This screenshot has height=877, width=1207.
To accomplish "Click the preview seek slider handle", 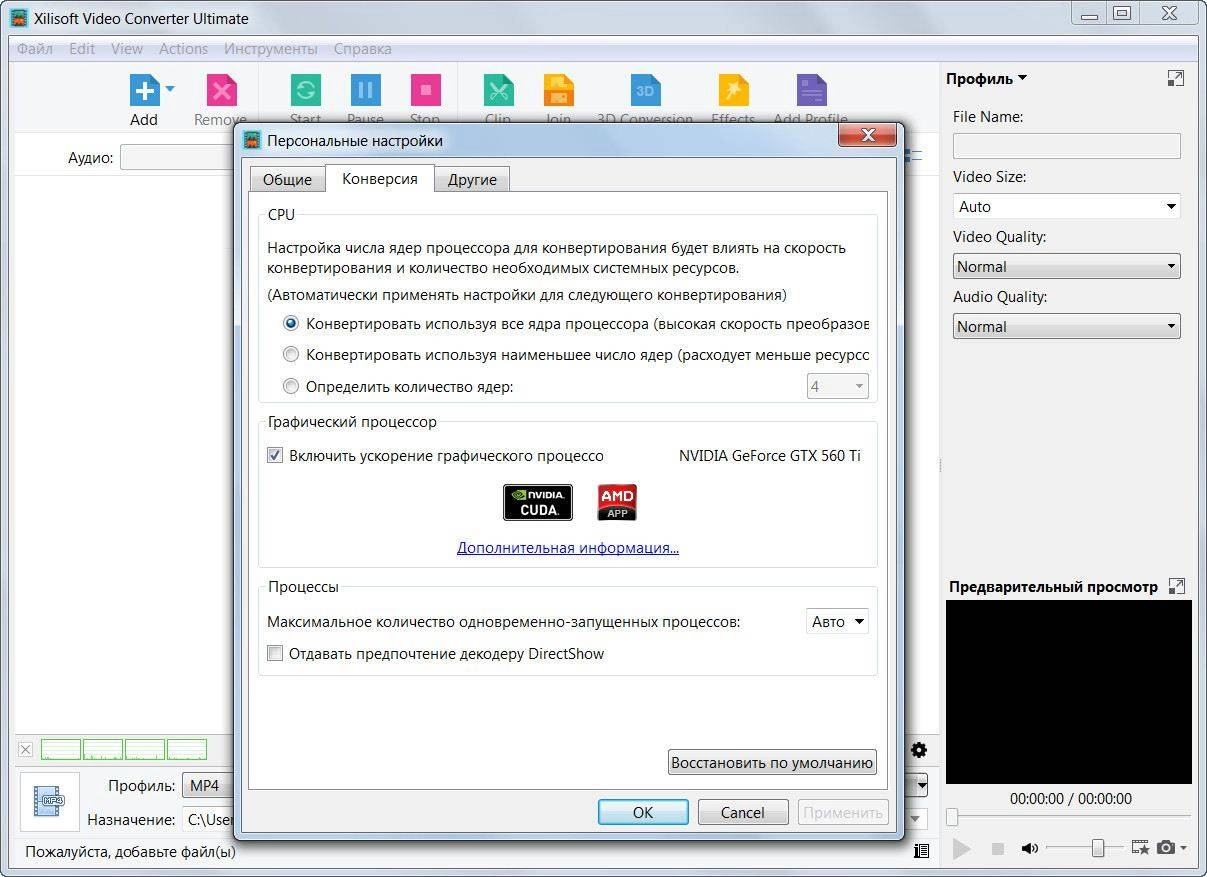I will click(952, 818).
